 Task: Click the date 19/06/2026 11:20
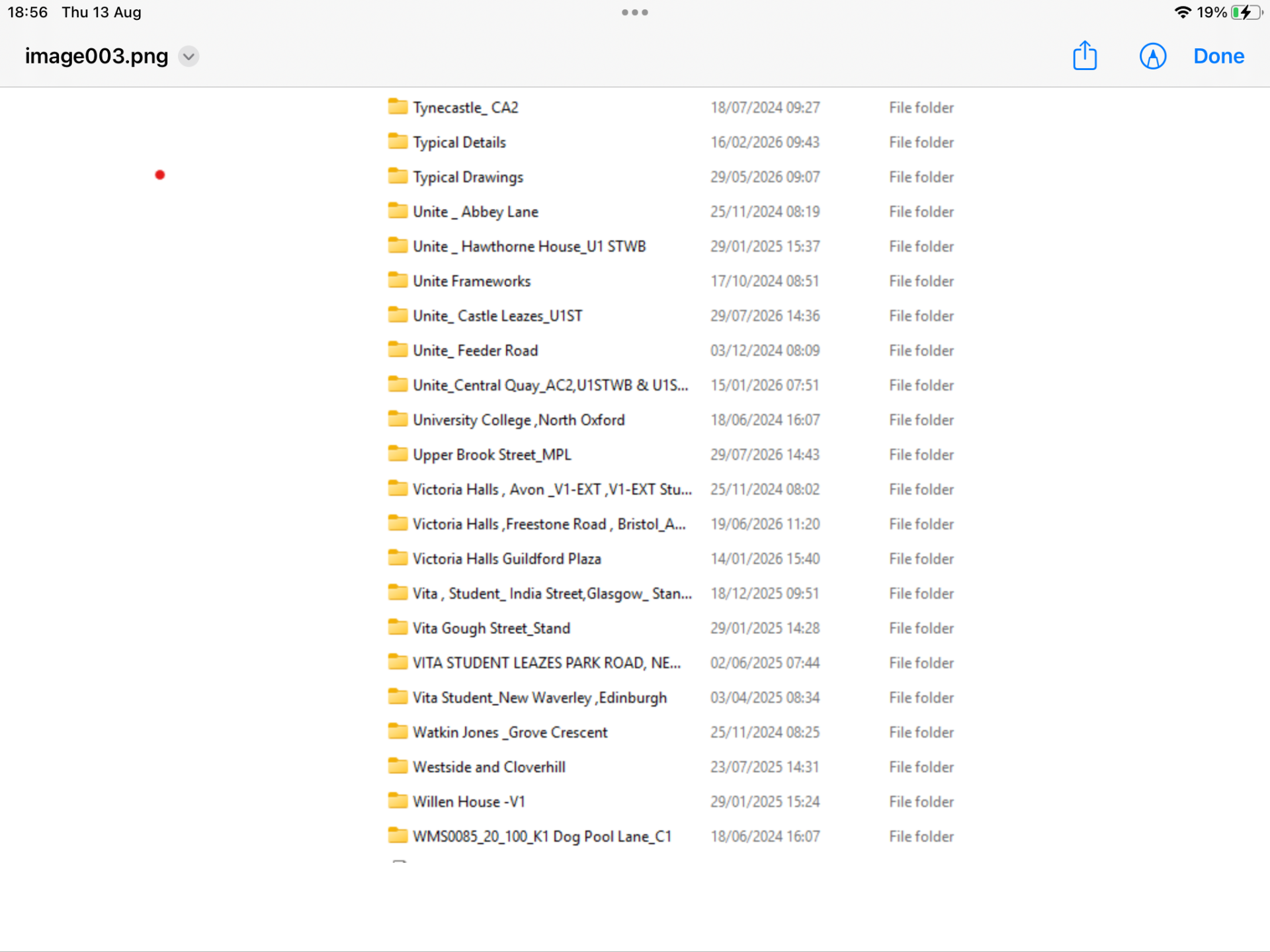click(765, 524)
